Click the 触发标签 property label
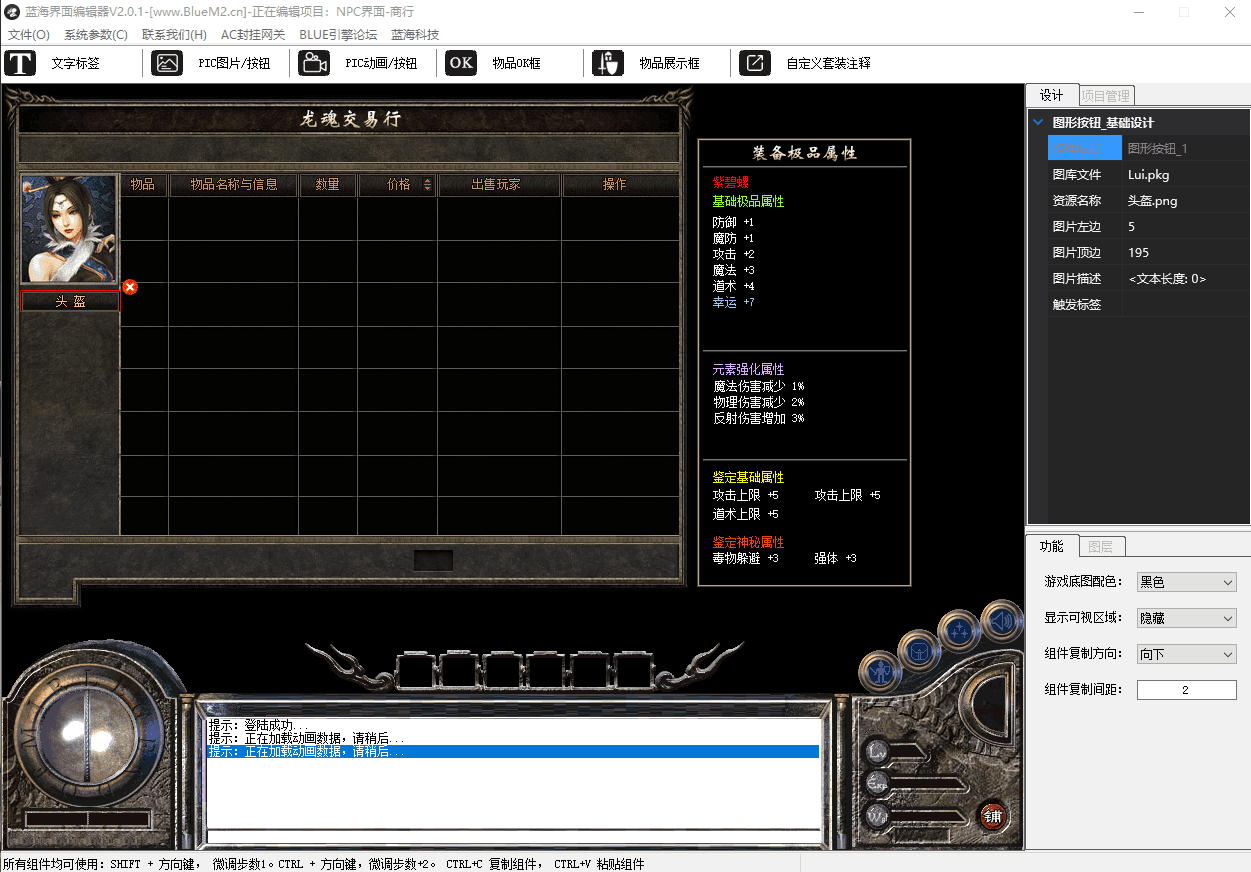This screenshot has width=1251, height=872. [1077, 304]
